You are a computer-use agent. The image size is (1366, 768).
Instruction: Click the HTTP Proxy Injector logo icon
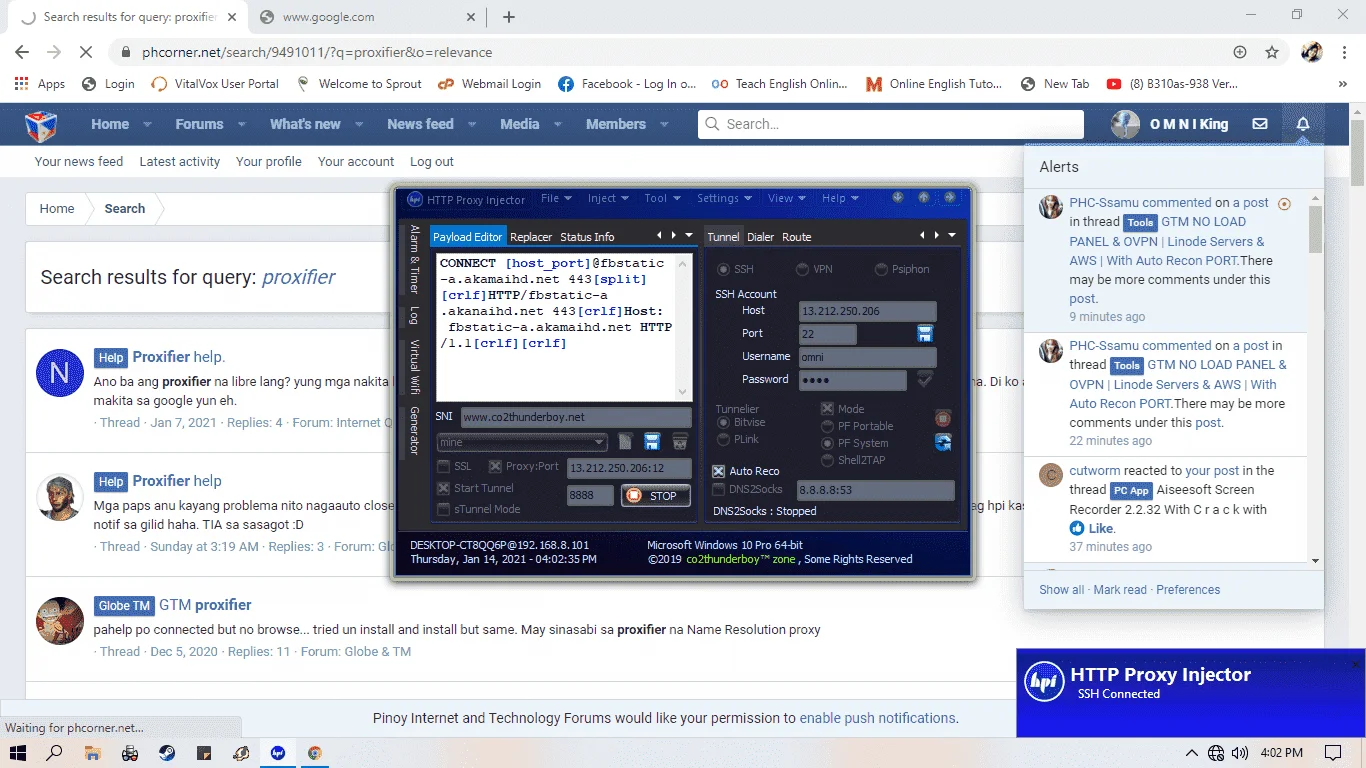click(415, 199)
